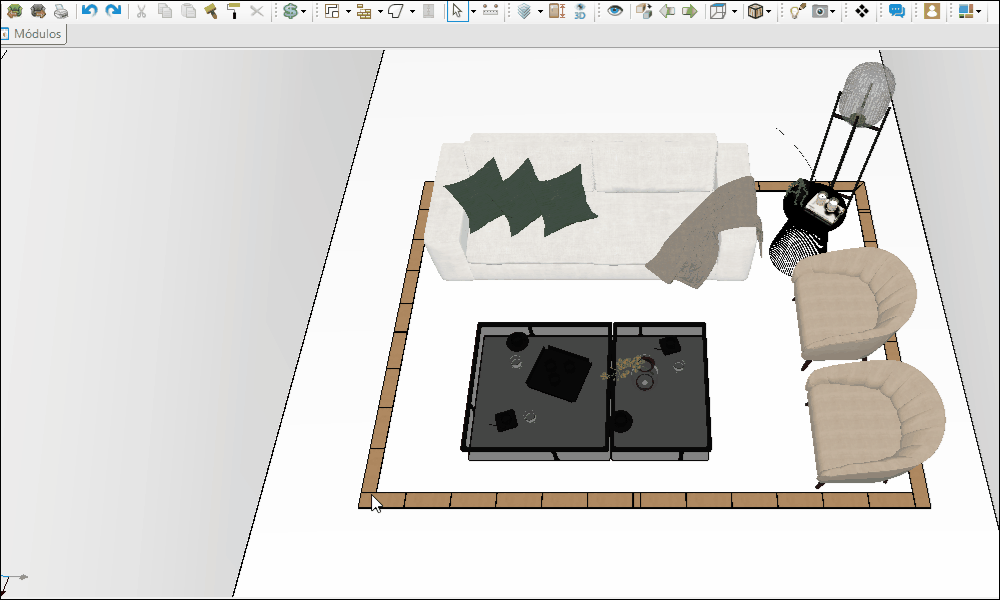The height and width of the screenshot is (600, 1000).
Task: Click the left green arrow view icon
Action: [667, 11]
